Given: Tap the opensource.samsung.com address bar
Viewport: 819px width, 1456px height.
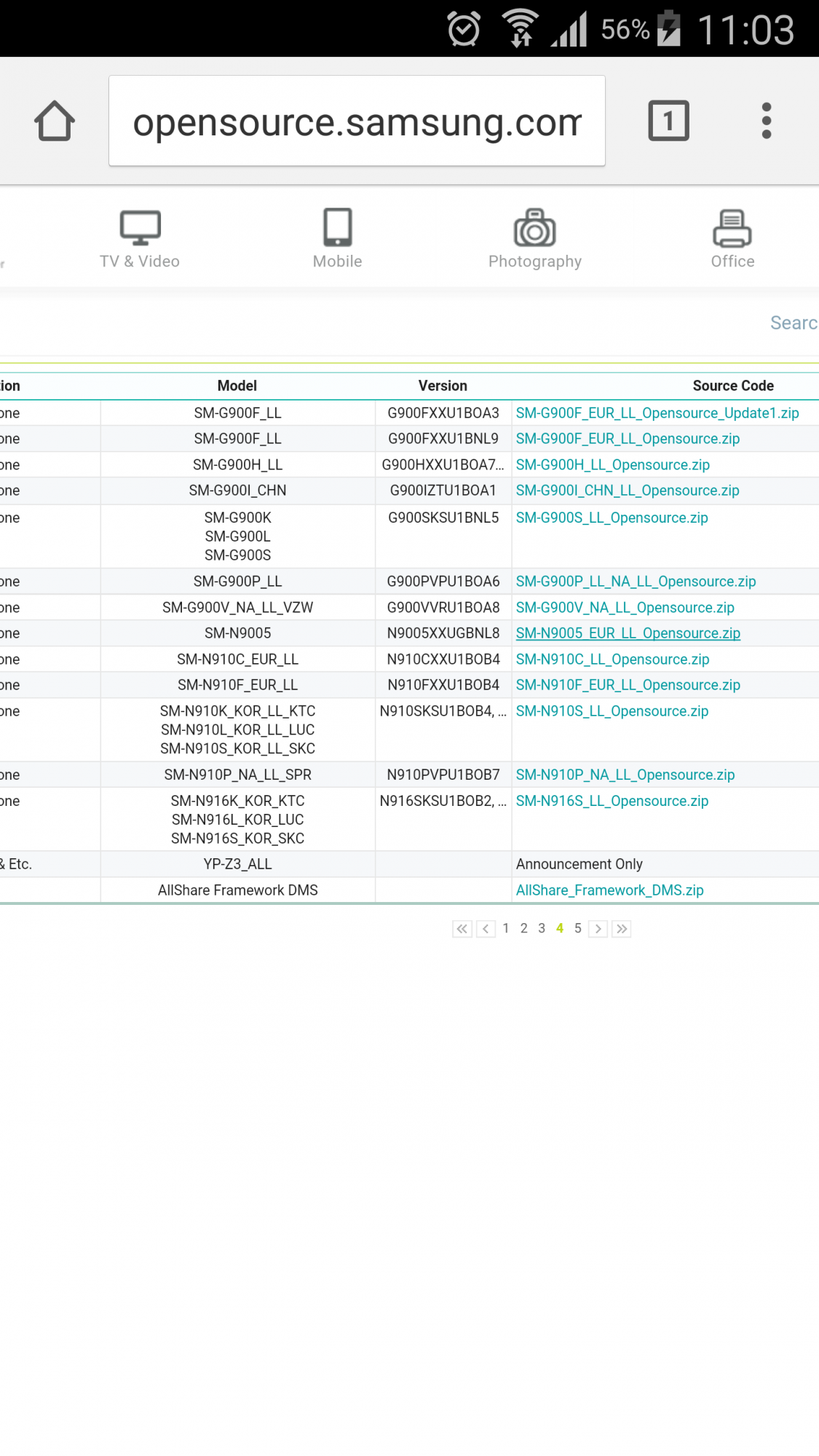Looking at the screenshot, I should click(357, 121).
